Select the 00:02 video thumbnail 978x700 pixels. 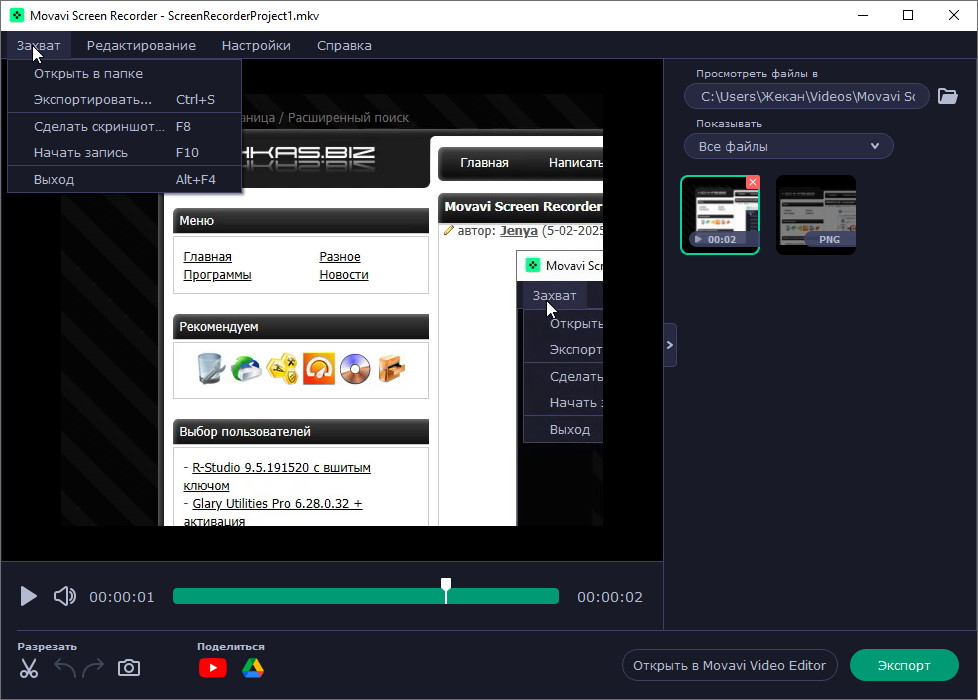coord(720,215)
